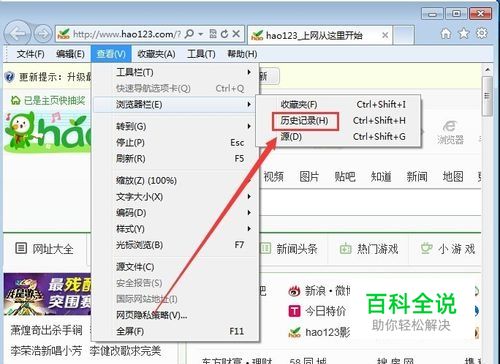The image size is (500, 364).
Task: Select 源(D) in the submenu
Action: click(339, 137)
